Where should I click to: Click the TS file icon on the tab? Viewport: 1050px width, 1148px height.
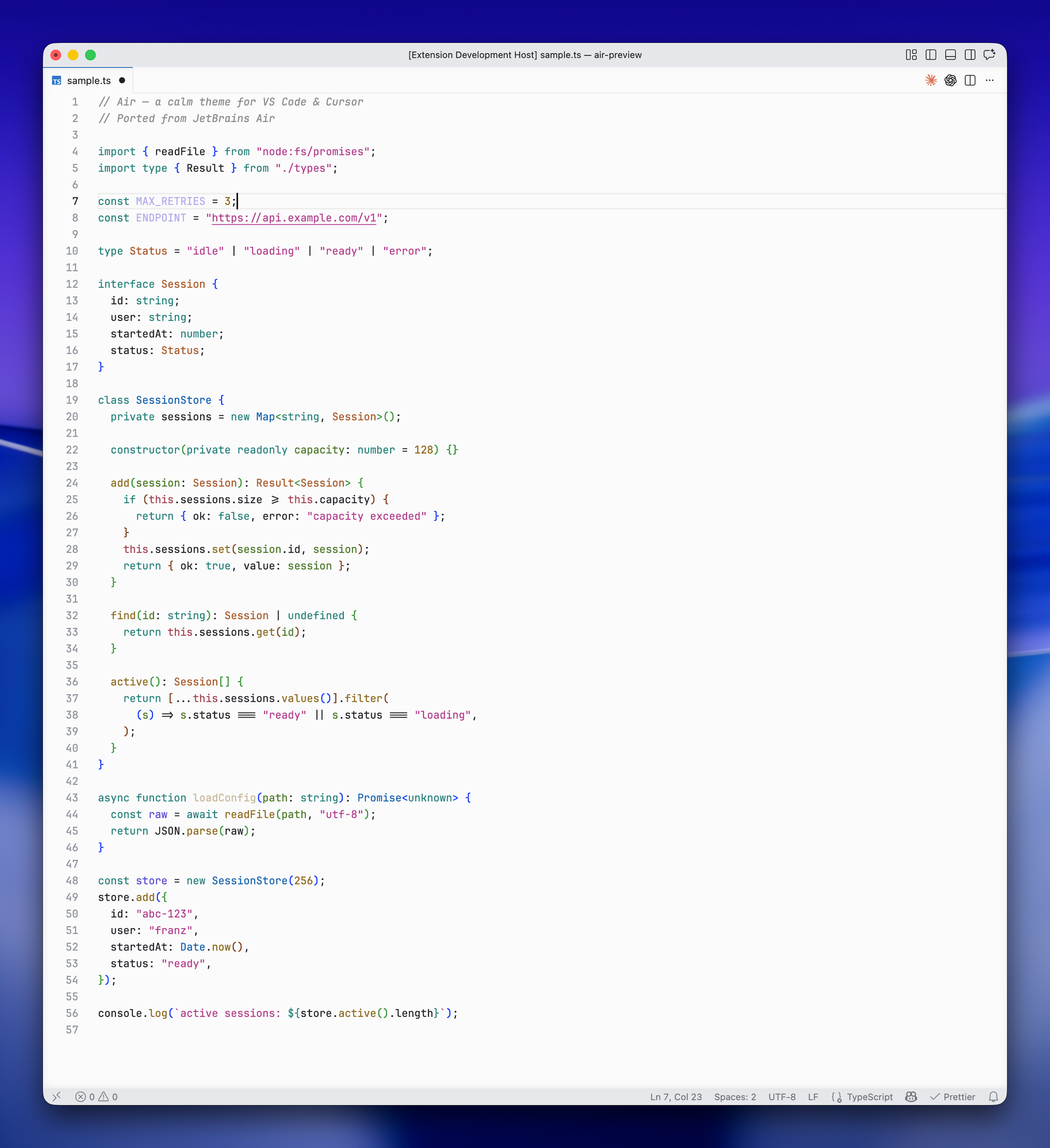pos(56,81)
